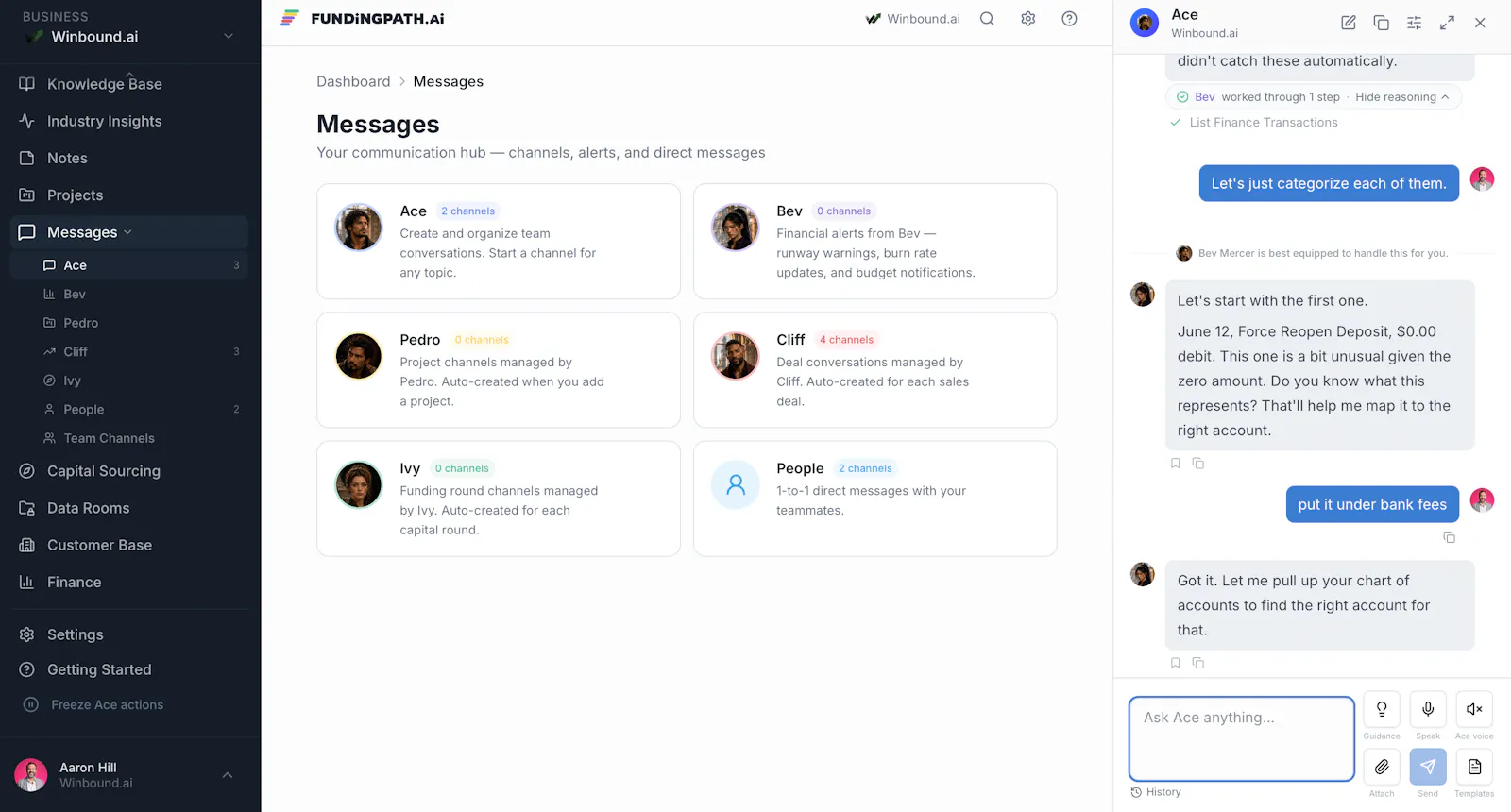The height and width of the screenshot is (812, 1511).
Task: Open the Ivy funding round card
Action: [499, 499]
